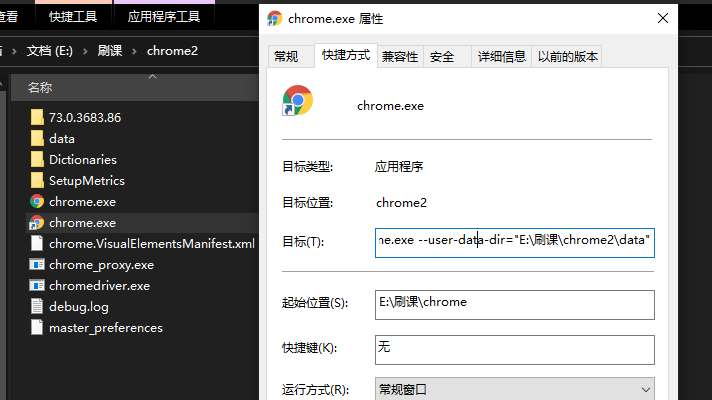Click 文档 (E:) in the address breadcrumb

pos(49,50)
